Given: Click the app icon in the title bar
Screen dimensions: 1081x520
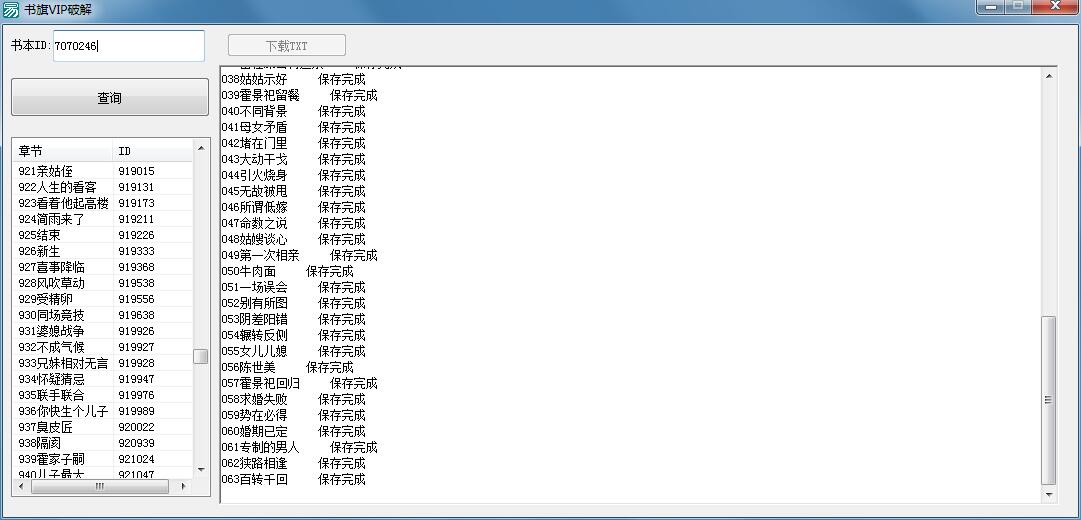Looking at the screenshot, I should (11, 9).
